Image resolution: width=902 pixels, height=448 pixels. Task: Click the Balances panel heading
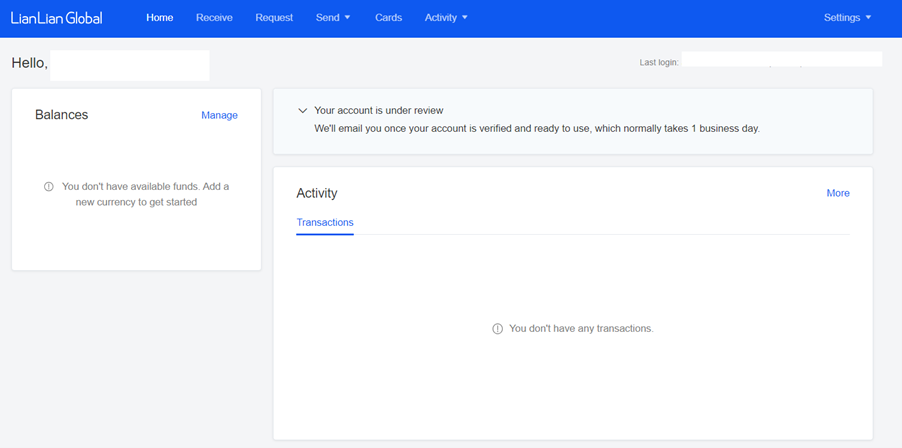pyautogui.click(x=62, y=115)
